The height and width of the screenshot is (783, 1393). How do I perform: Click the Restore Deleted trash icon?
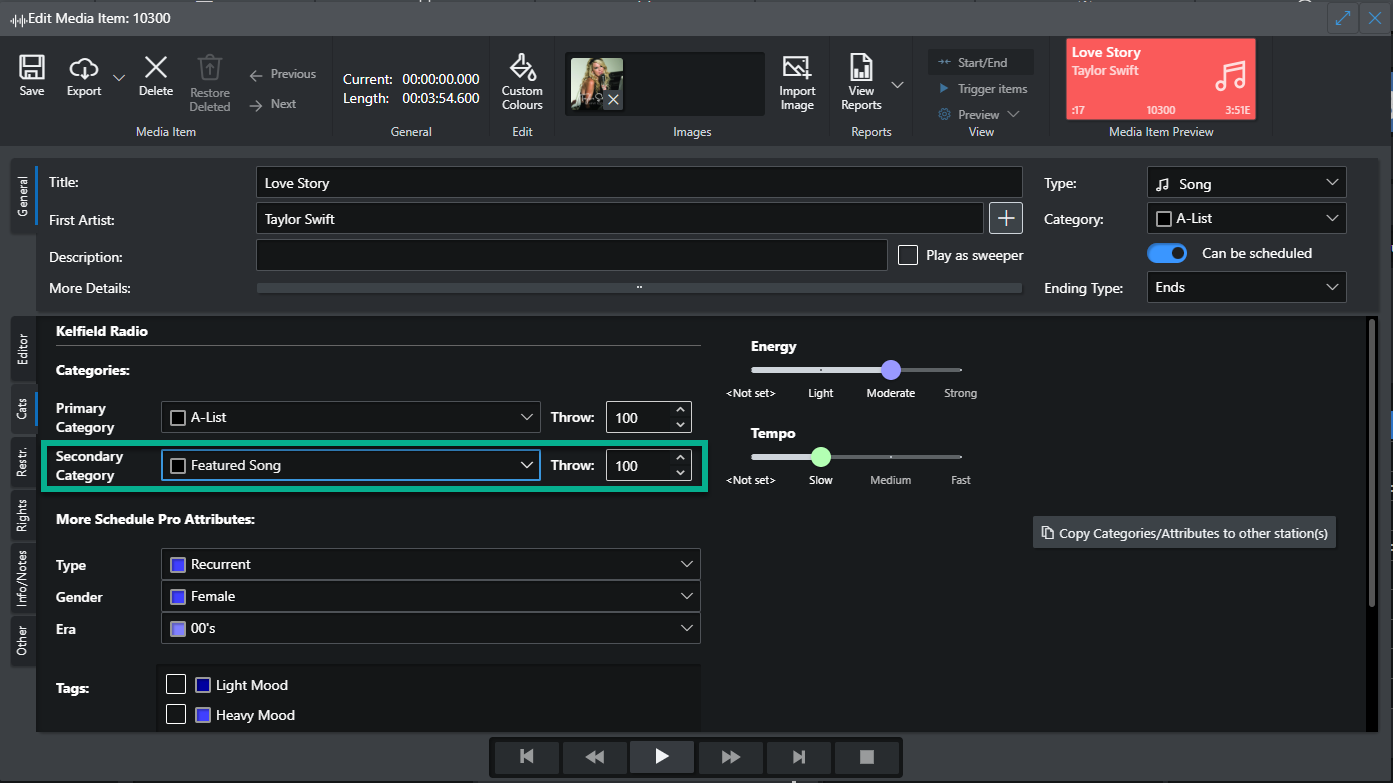pyautogui.click(x=209, y=67)
